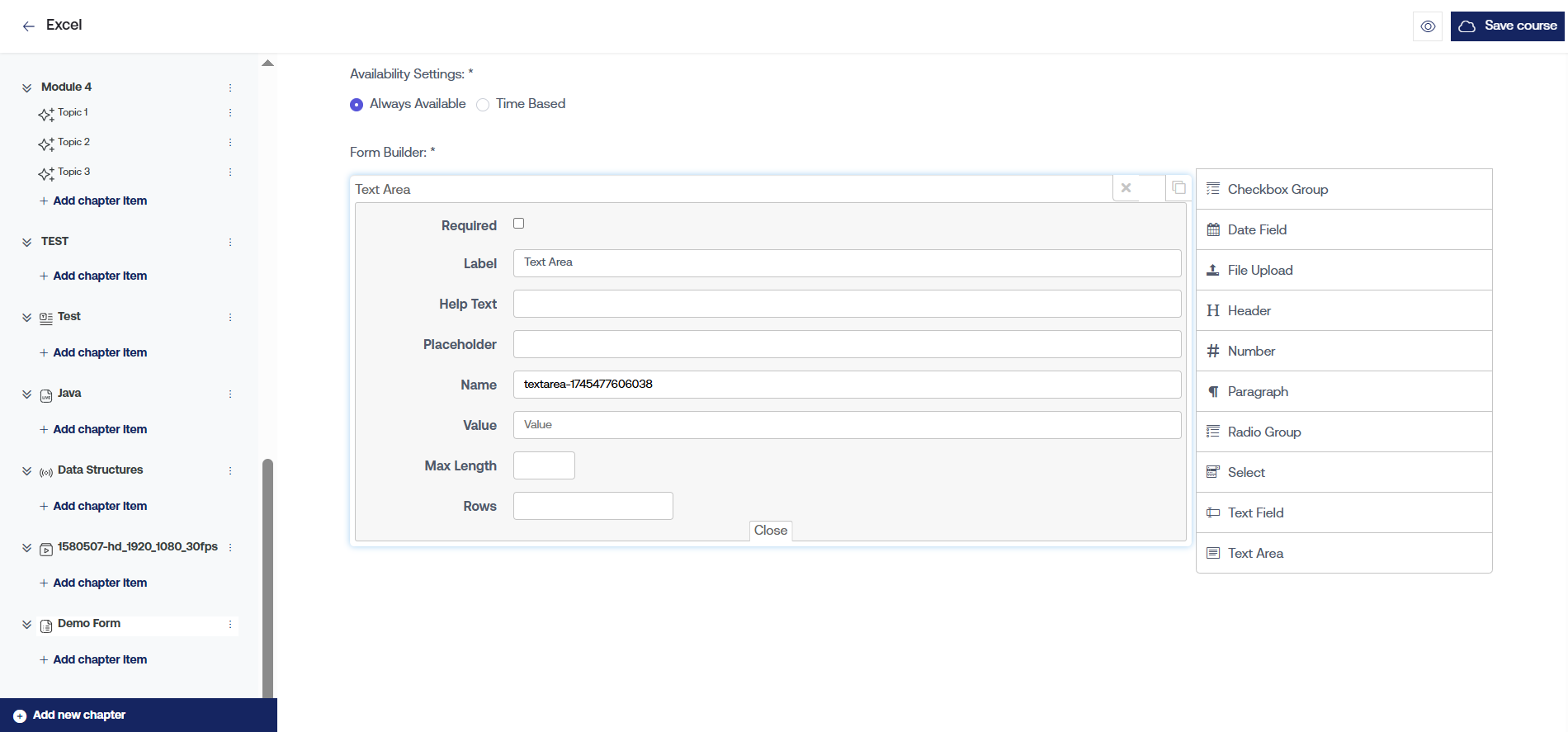The height and width of the screenshot is (732, 1568).
Task: Click the Placeholder input field
Action: [x=847, y=344]
